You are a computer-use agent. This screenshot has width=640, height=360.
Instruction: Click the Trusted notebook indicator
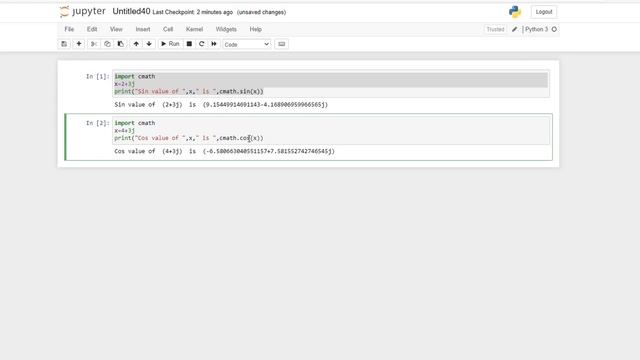click(495, 29)
